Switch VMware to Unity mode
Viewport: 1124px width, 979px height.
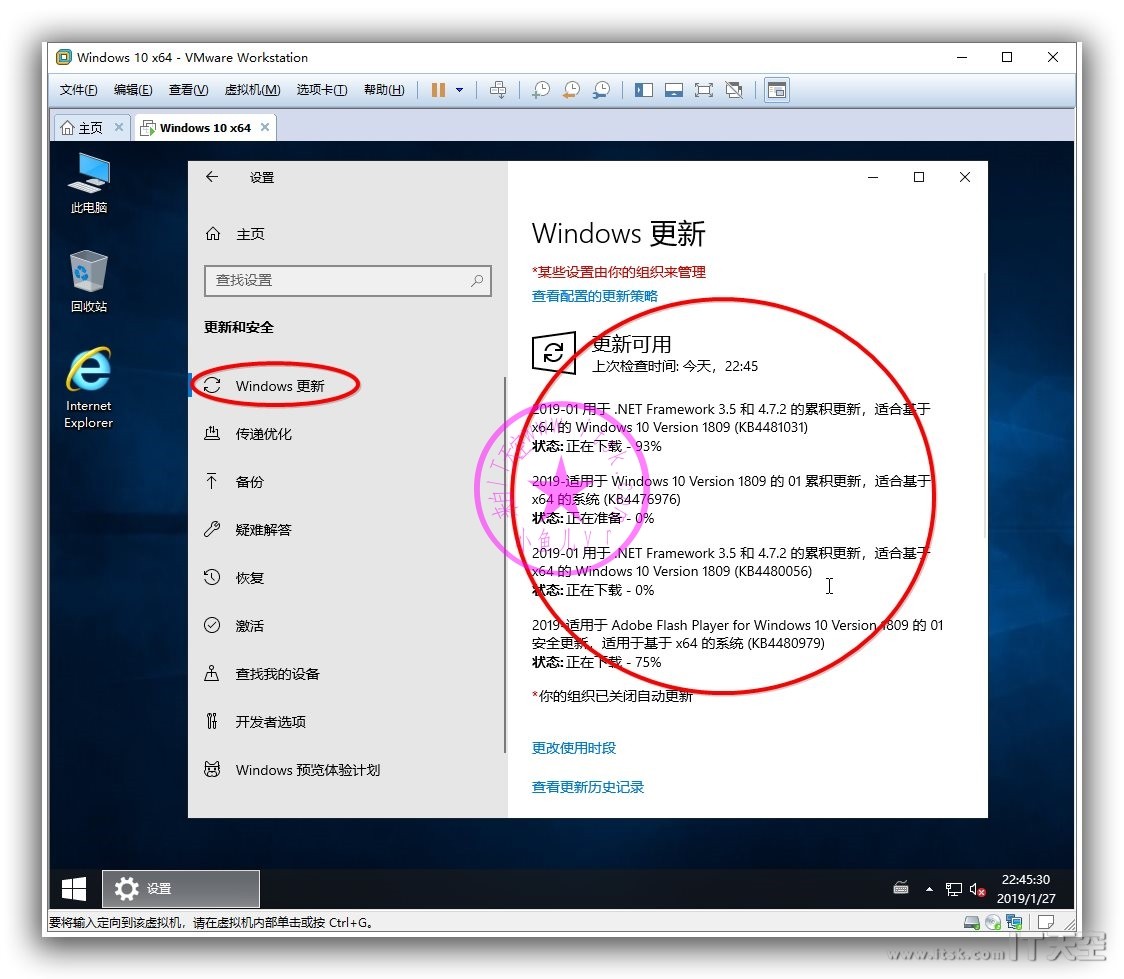734,90
